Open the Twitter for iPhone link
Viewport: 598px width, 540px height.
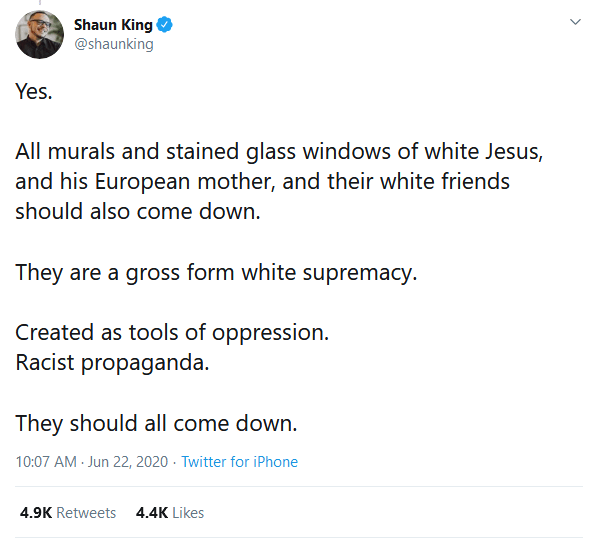[x=239, y=462]
